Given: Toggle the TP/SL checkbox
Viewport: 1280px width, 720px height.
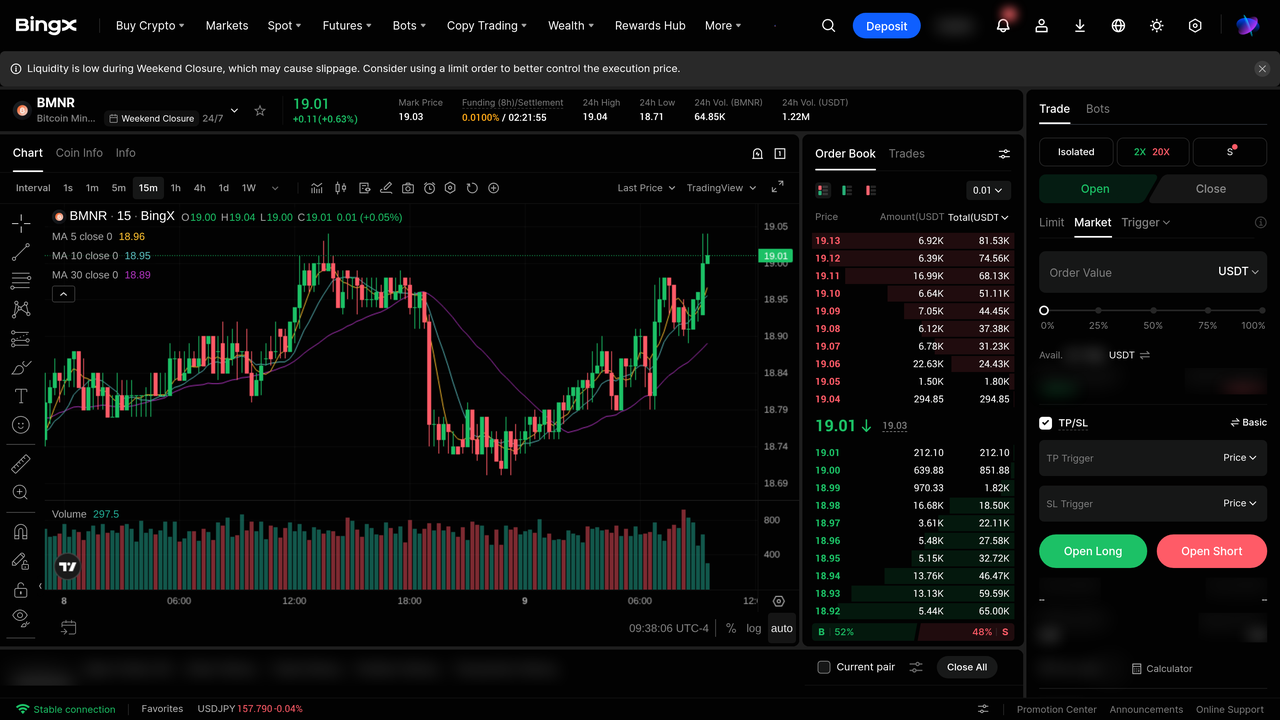Looking at the screenshot, I should pos(1045,423).
